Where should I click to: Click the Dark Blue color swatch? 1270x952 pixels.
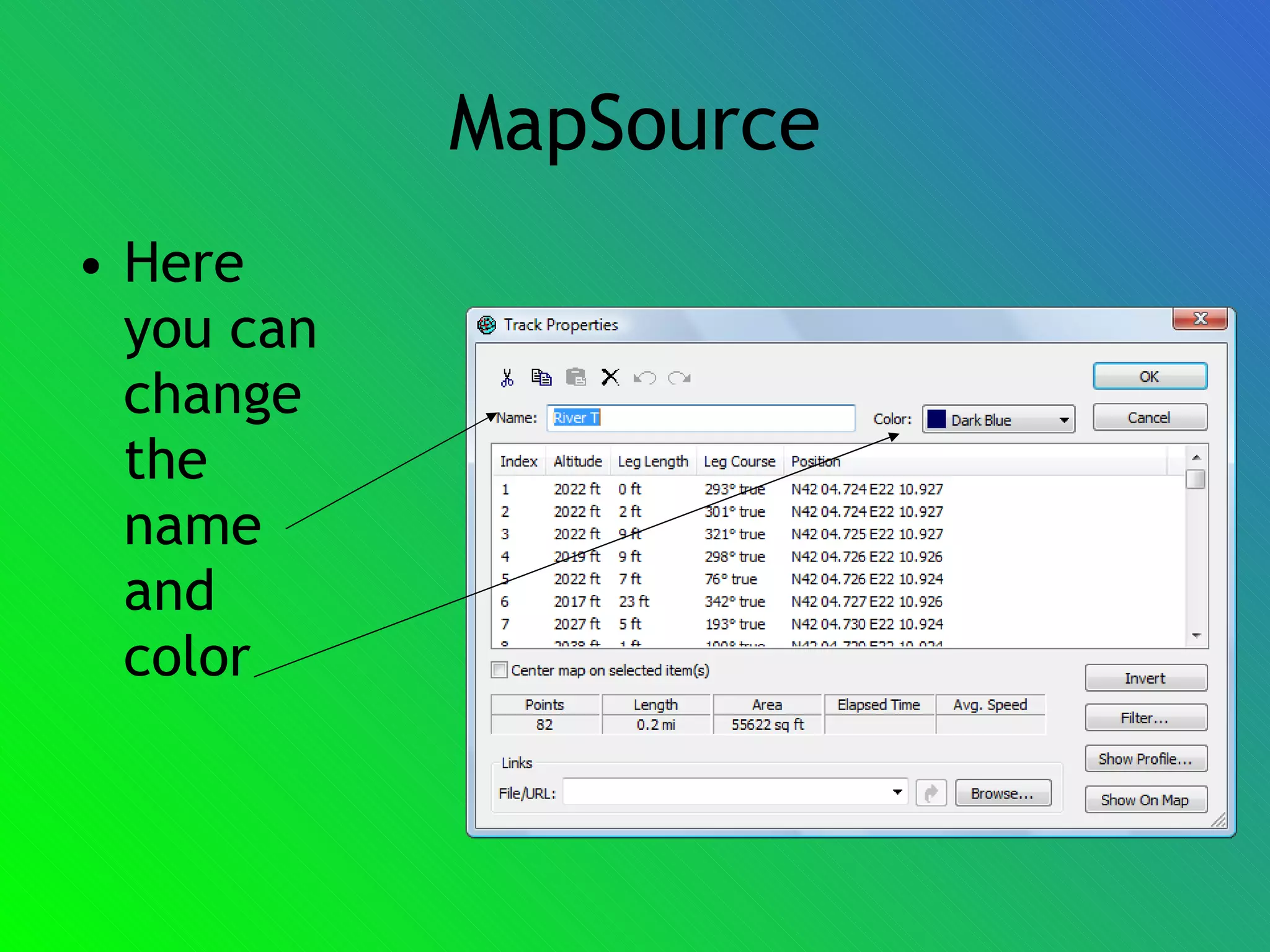(x=936, y=420)
